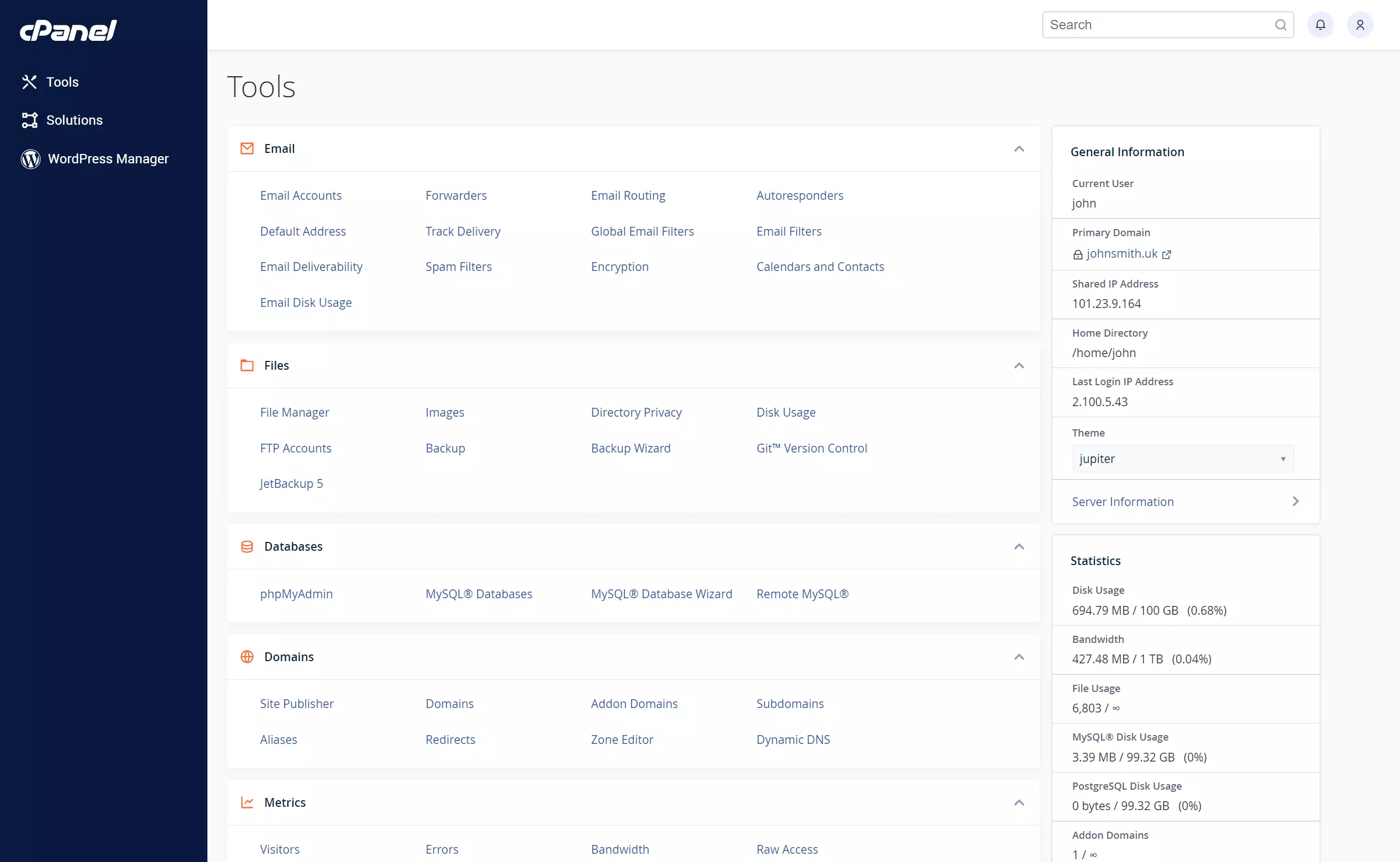Select Solutions in the sidebar

coord(74,120)
